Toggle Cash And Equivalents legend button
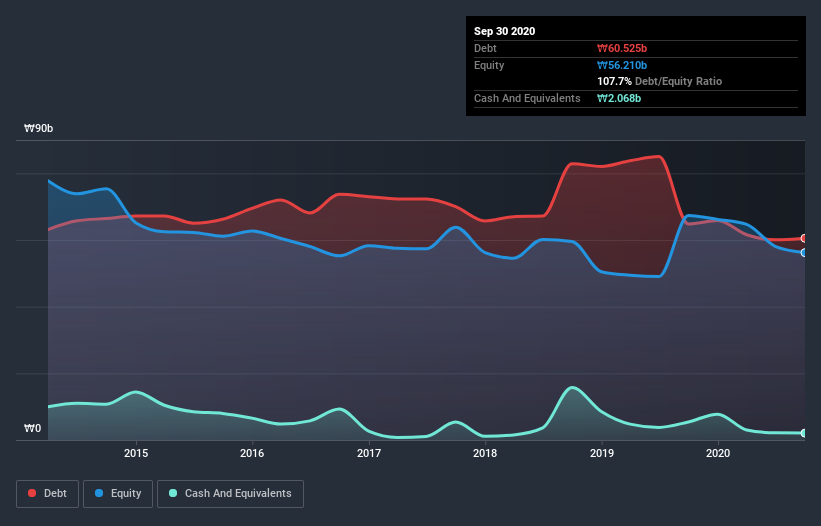 pyautogui.click(x=230, y=494)
